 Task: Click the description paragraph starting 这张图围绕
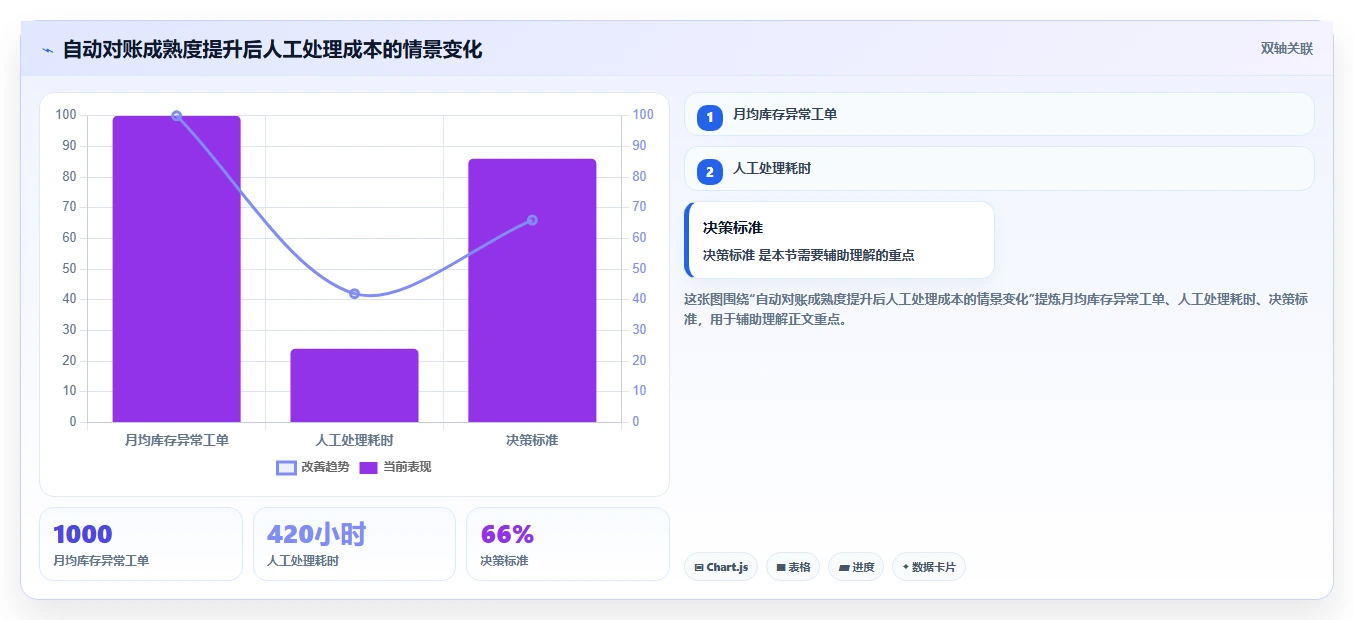pyautogui.click(x=996, y=310)
